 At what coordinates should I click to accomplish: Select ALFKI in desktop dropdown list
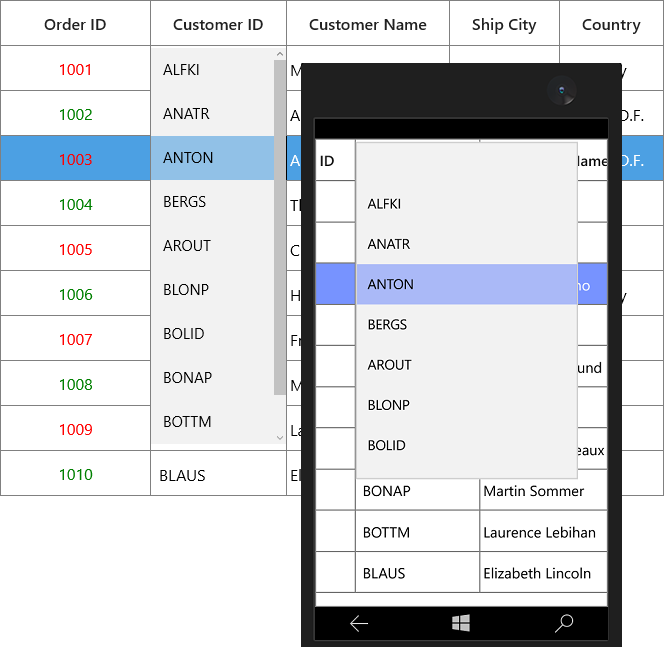213,70
